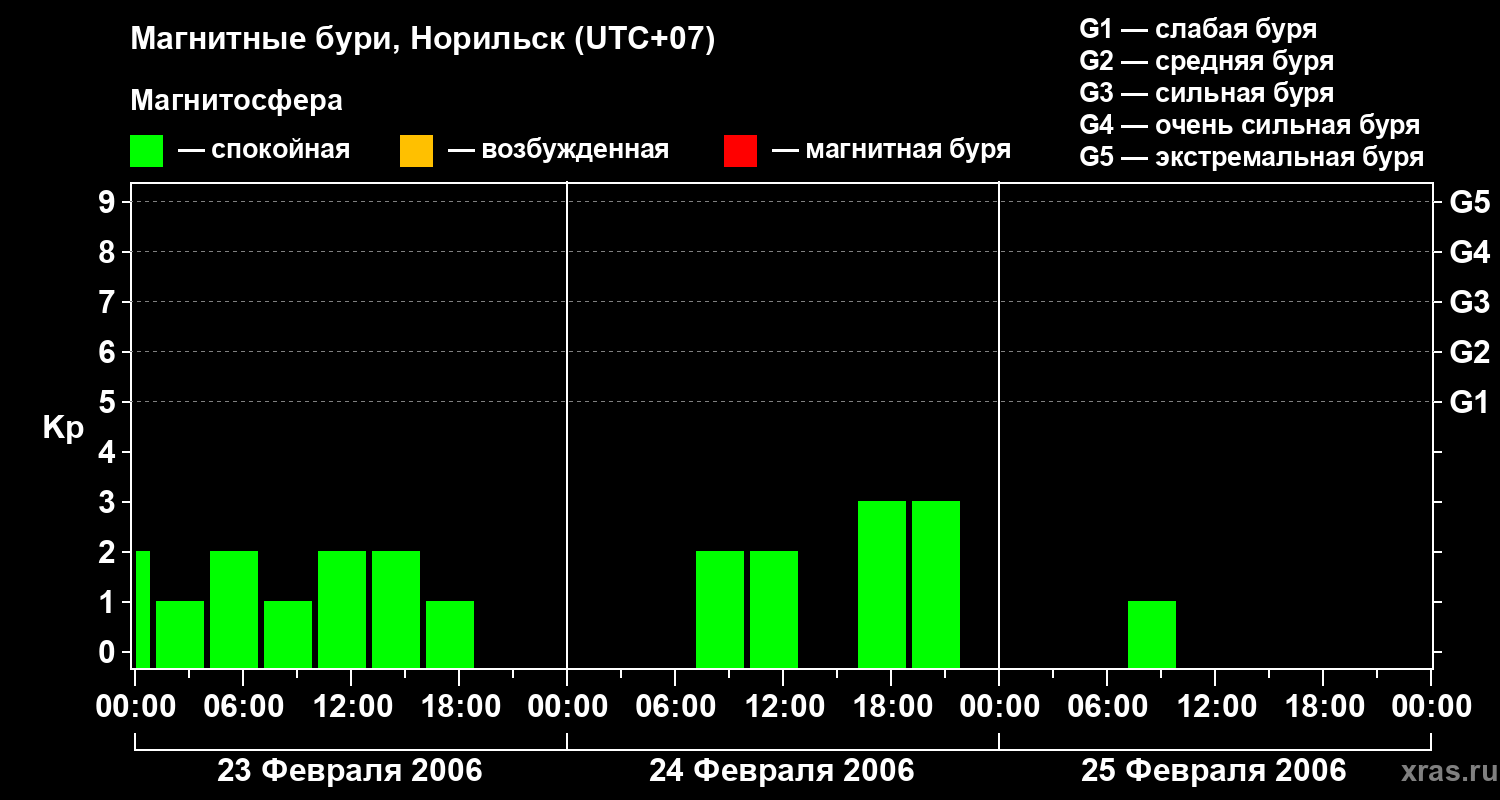Click the '06:00' time label for 25 Февраля

(x=1107, y=706)
